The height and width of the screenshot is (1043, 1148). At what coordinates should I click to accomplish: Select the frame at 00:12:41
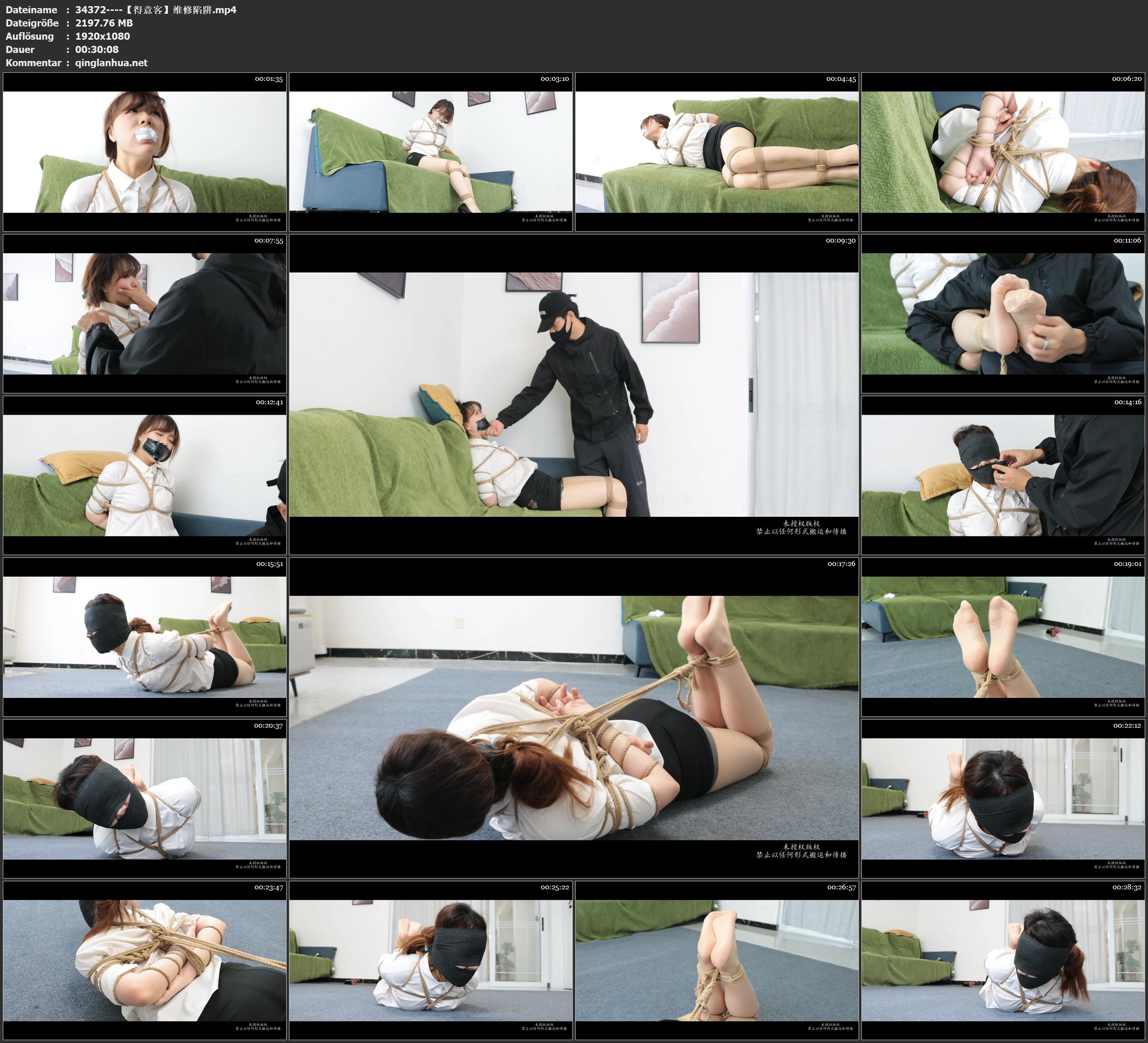tap(145, 475)
